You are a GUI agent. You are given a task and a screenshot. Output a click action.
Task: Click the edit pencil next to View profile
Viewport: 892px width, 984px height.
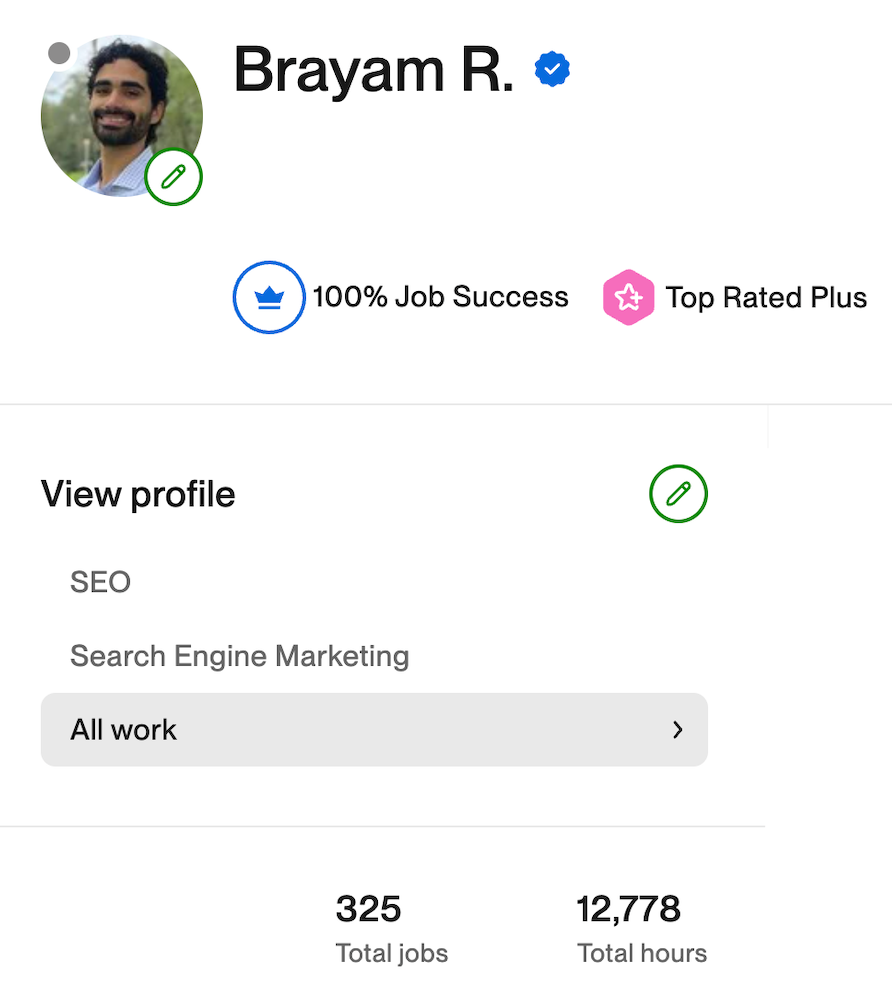coord(678,494)
